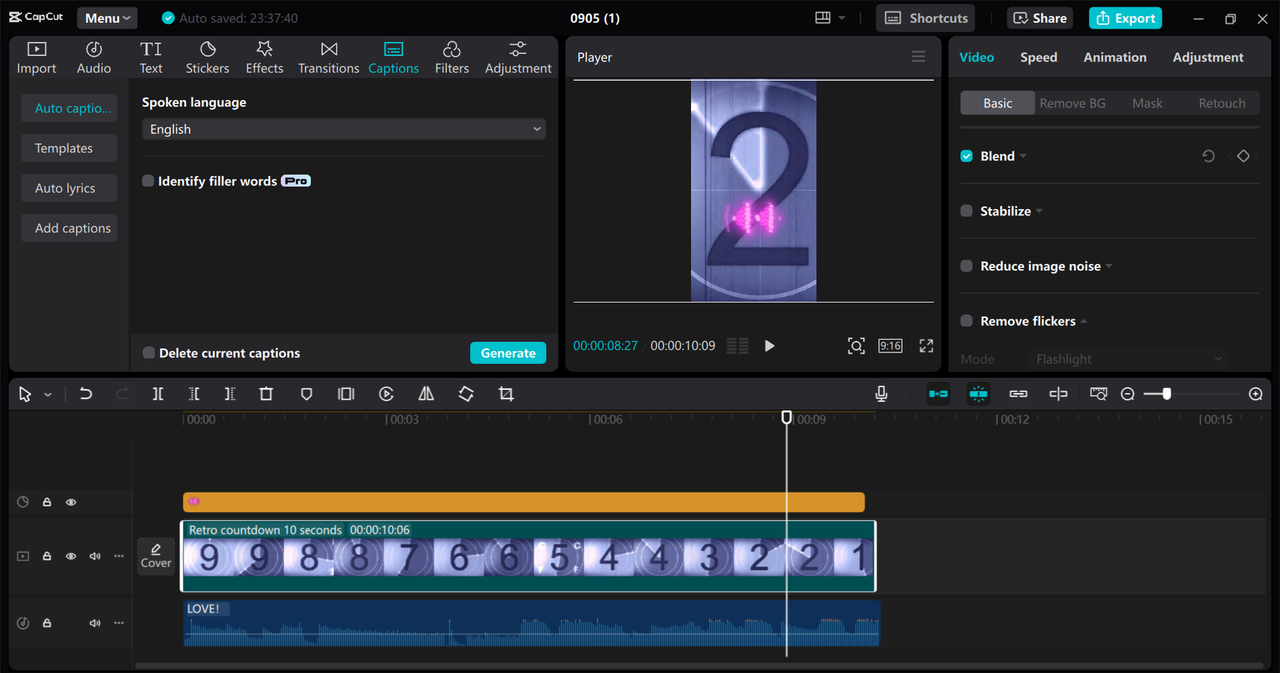
Task: Click the Generate captions button
Action: [x=508, y=353]
